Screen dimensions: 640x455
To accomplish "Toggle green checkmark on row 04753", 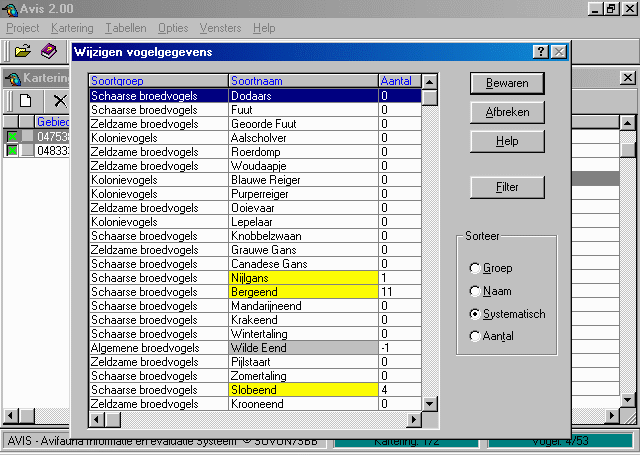I will pyautogui.click(x=12, y=136).
